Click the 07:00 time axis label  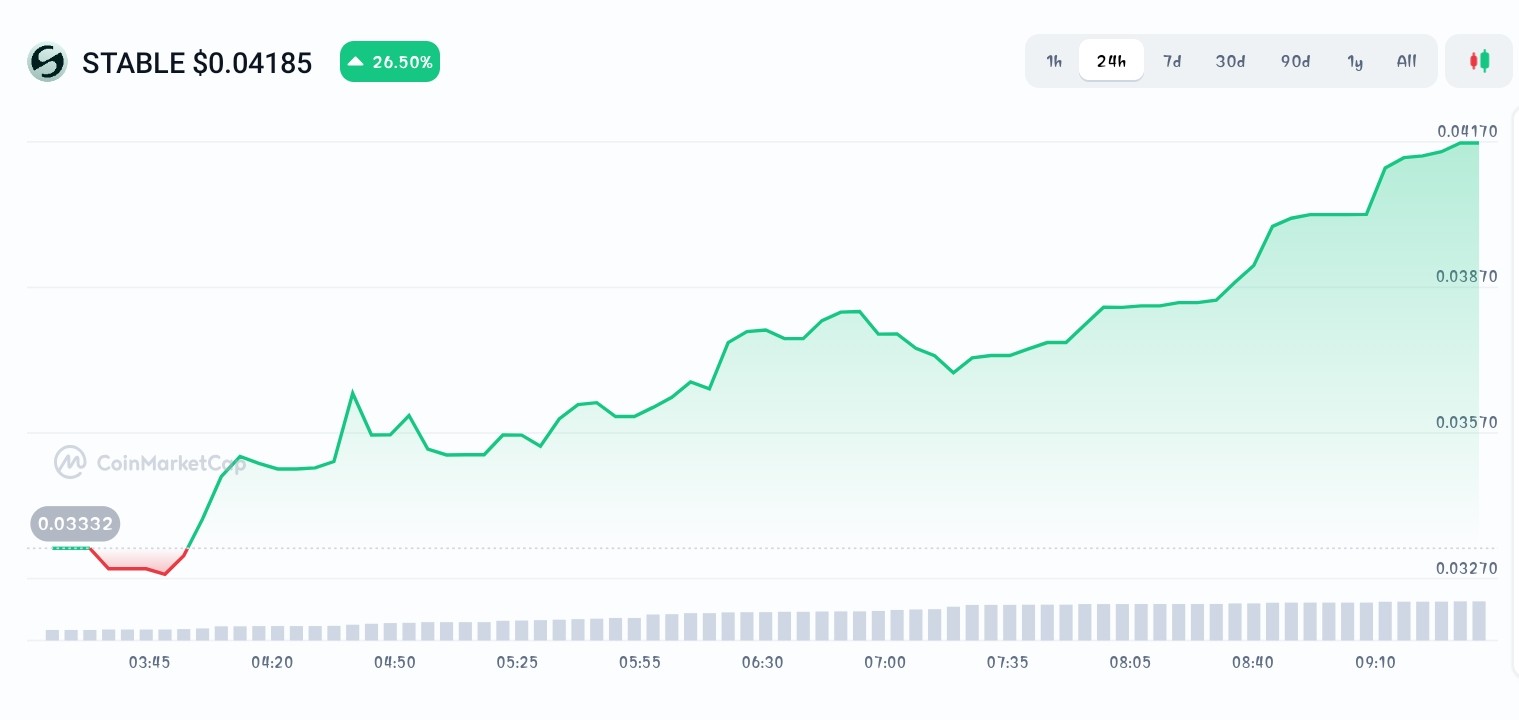click(885, 662)
